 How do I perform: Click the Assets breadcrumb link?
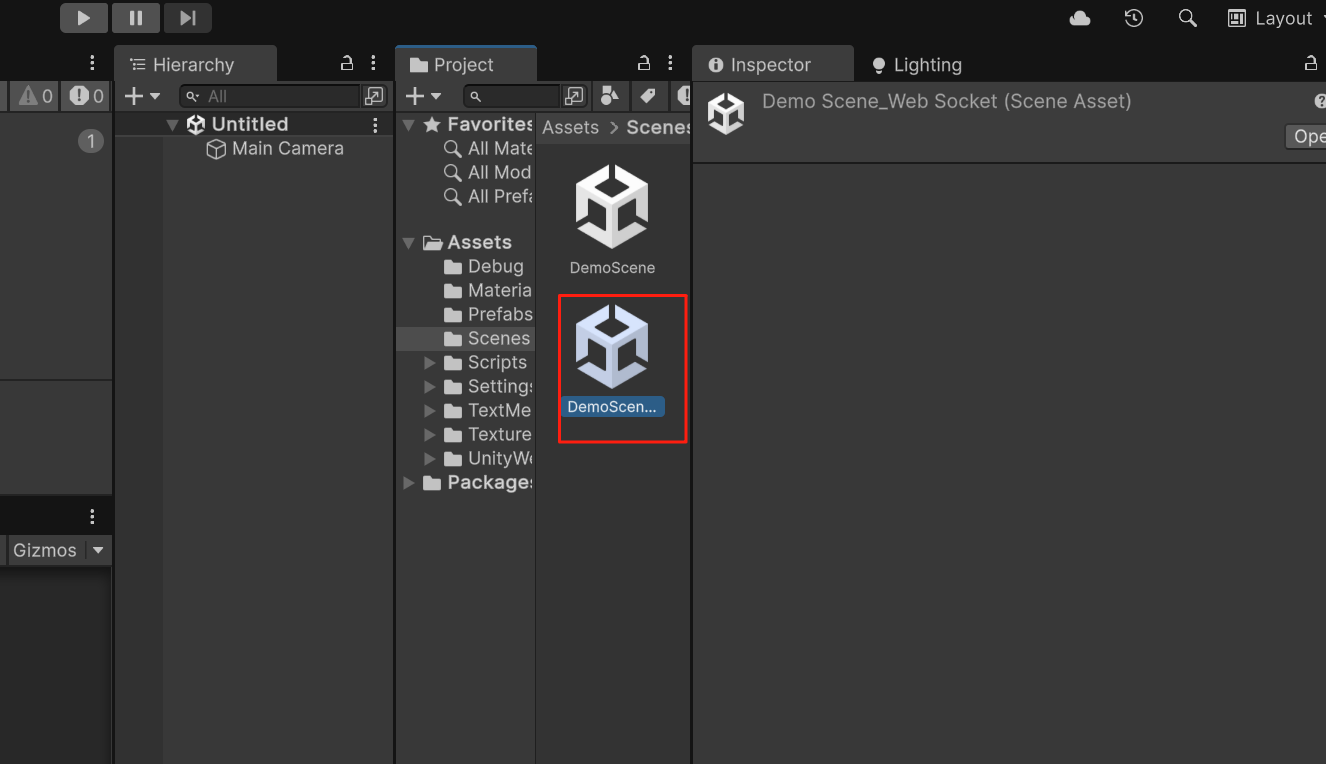click(x=570, y=127)
